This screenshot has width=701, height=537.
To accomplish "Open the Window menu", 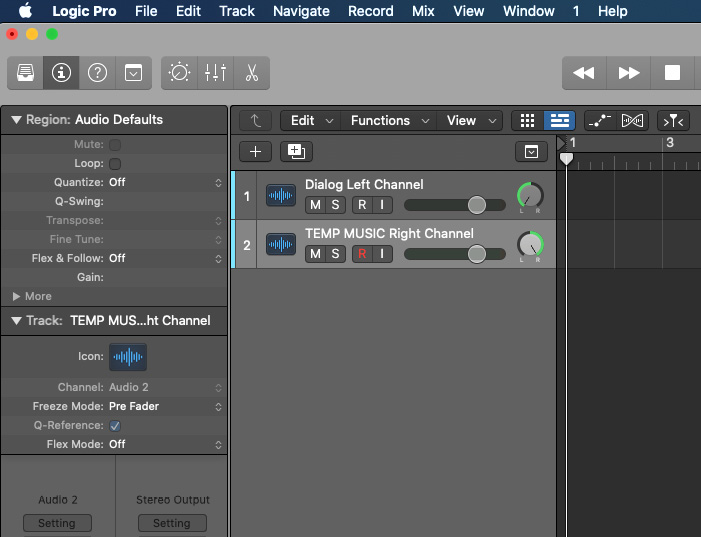I will 528,11.
